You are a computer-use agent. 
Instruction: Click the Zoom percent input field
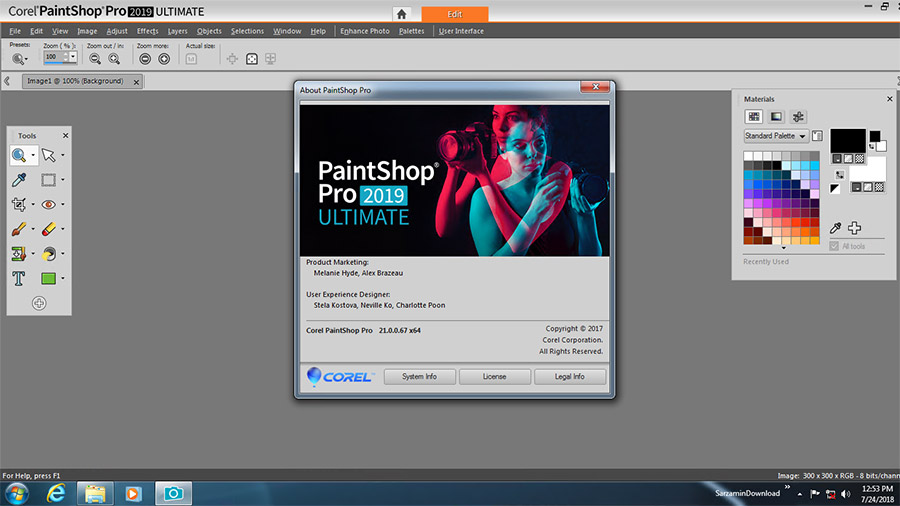point(55,57)
